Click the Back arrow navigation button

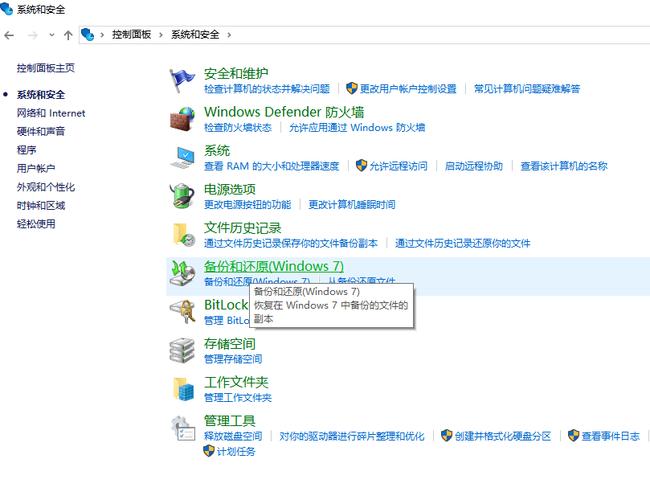10,34
